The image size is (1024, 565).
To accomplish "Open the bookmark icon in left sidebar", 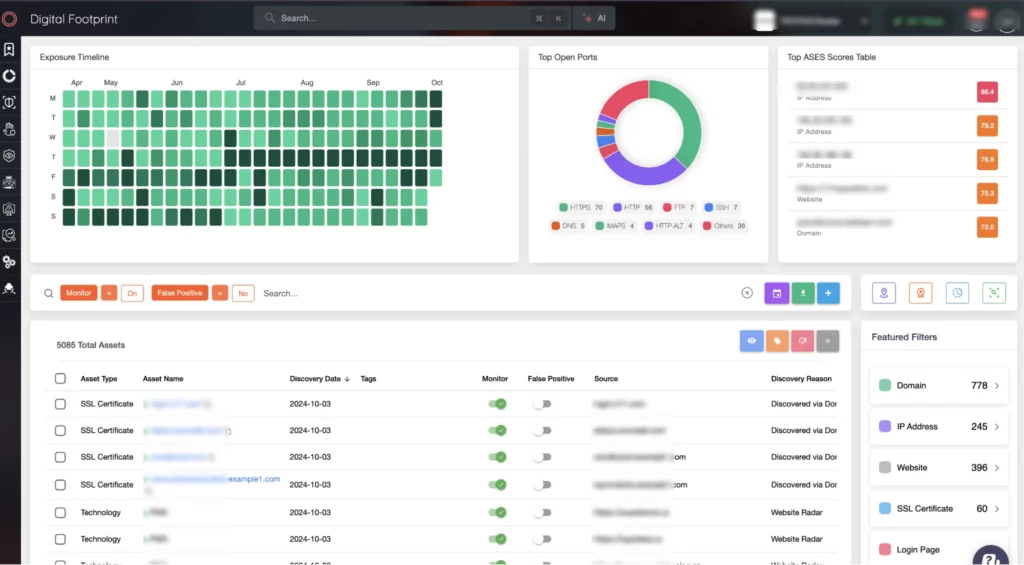I will point(9,49).
